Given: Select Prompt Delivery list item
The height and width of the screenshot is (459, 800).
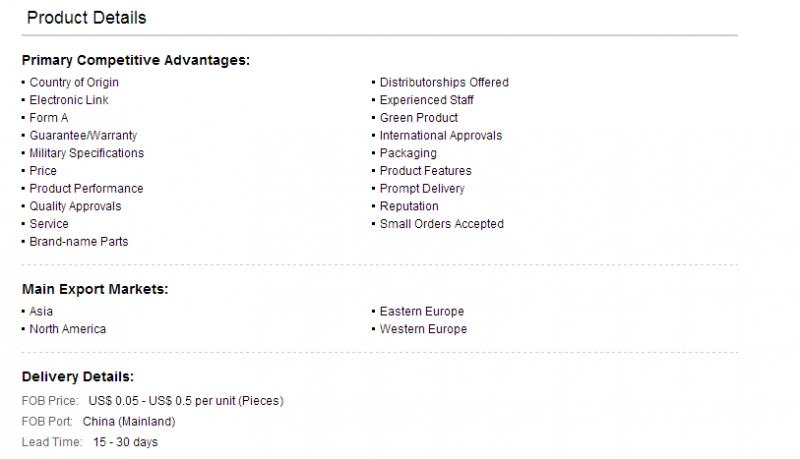Looking at the screenshot, I should pos(422,189).
